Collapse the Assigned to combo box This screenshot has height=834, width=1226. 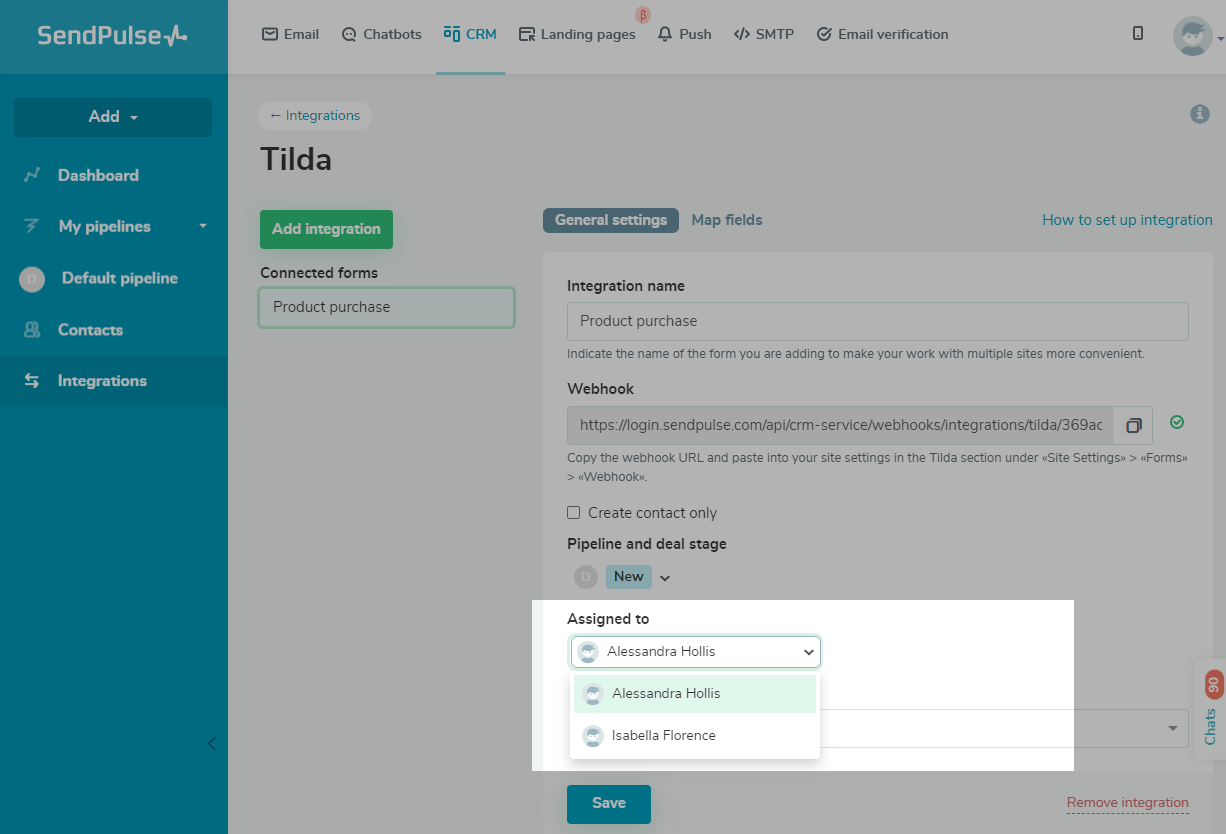pos(808,652)
